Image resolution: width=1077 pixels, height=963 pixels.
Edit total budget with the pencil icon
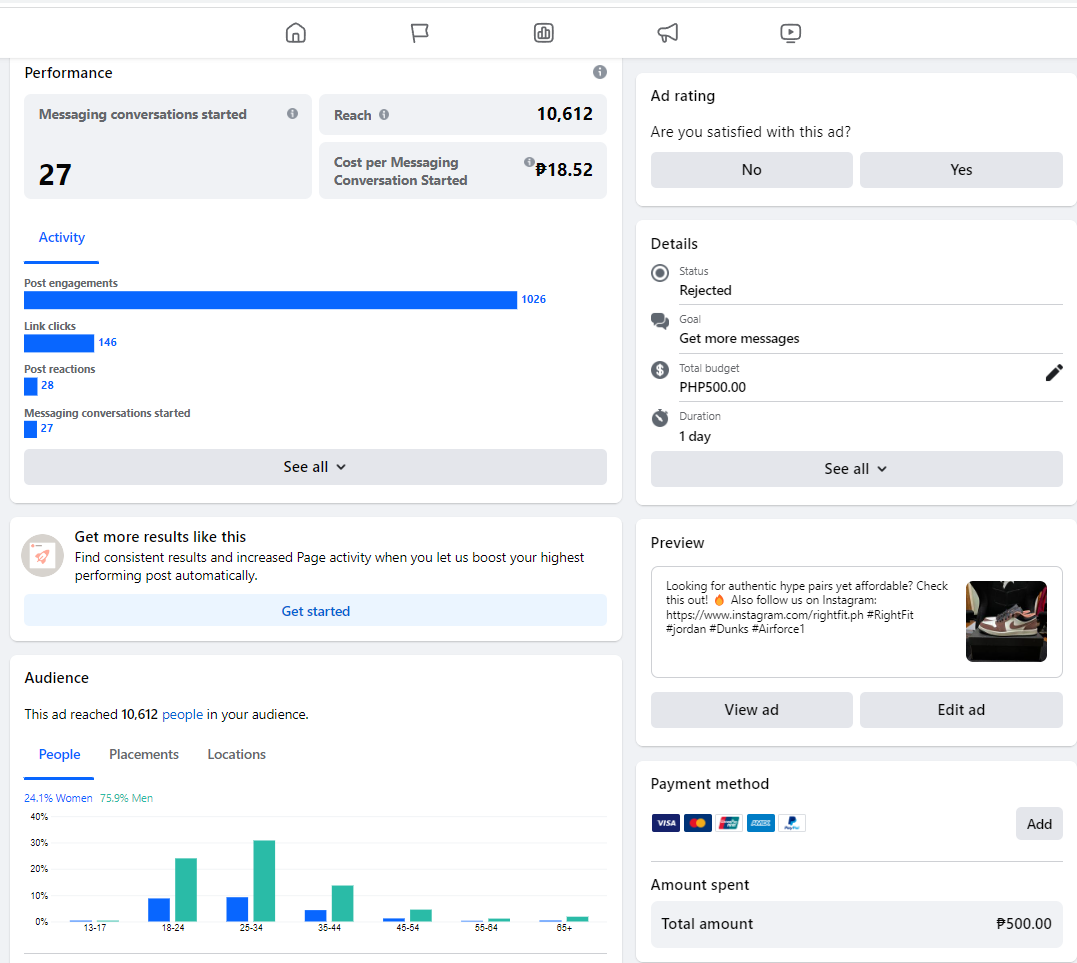1054,373
